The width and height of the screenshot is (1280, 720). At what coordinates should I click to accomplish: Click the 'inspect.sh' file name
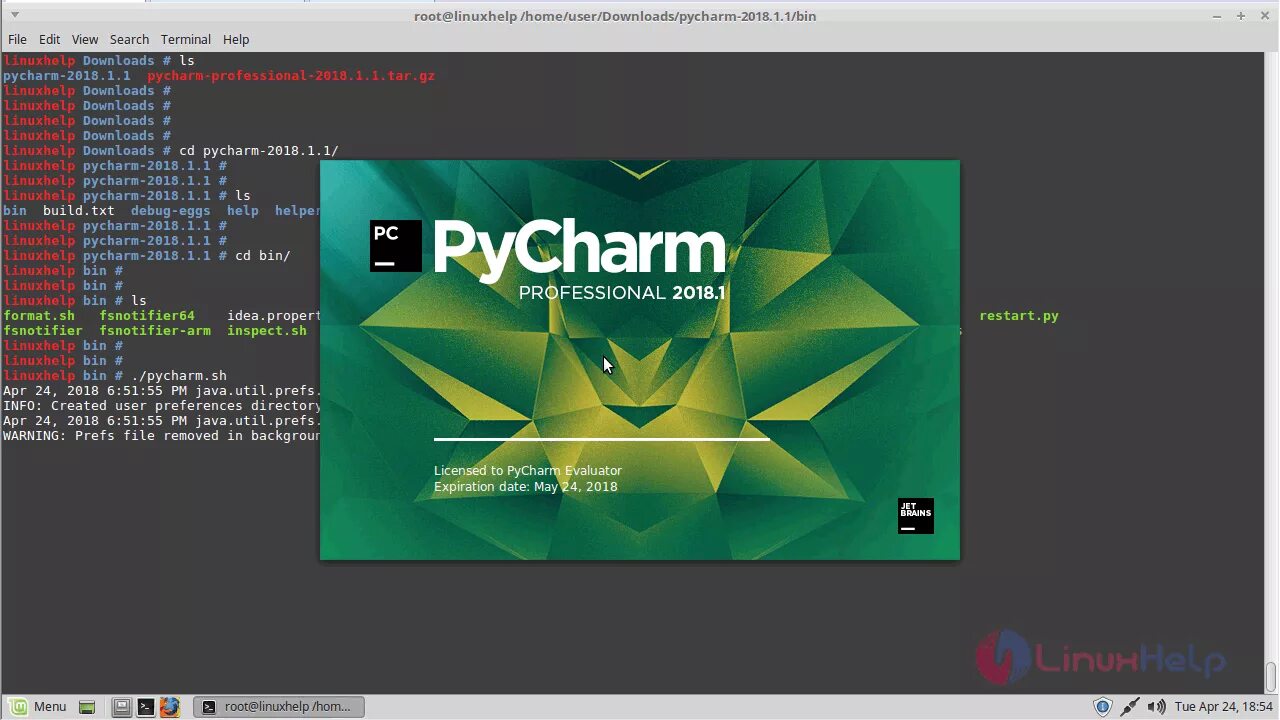click(x=267, y=331)
